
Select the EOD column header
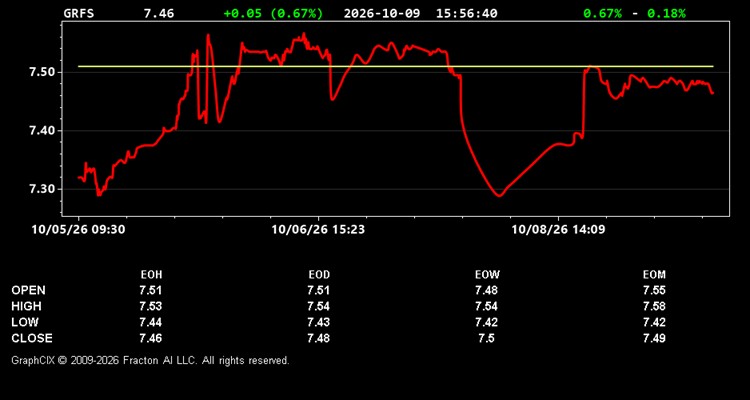(319, 275)
